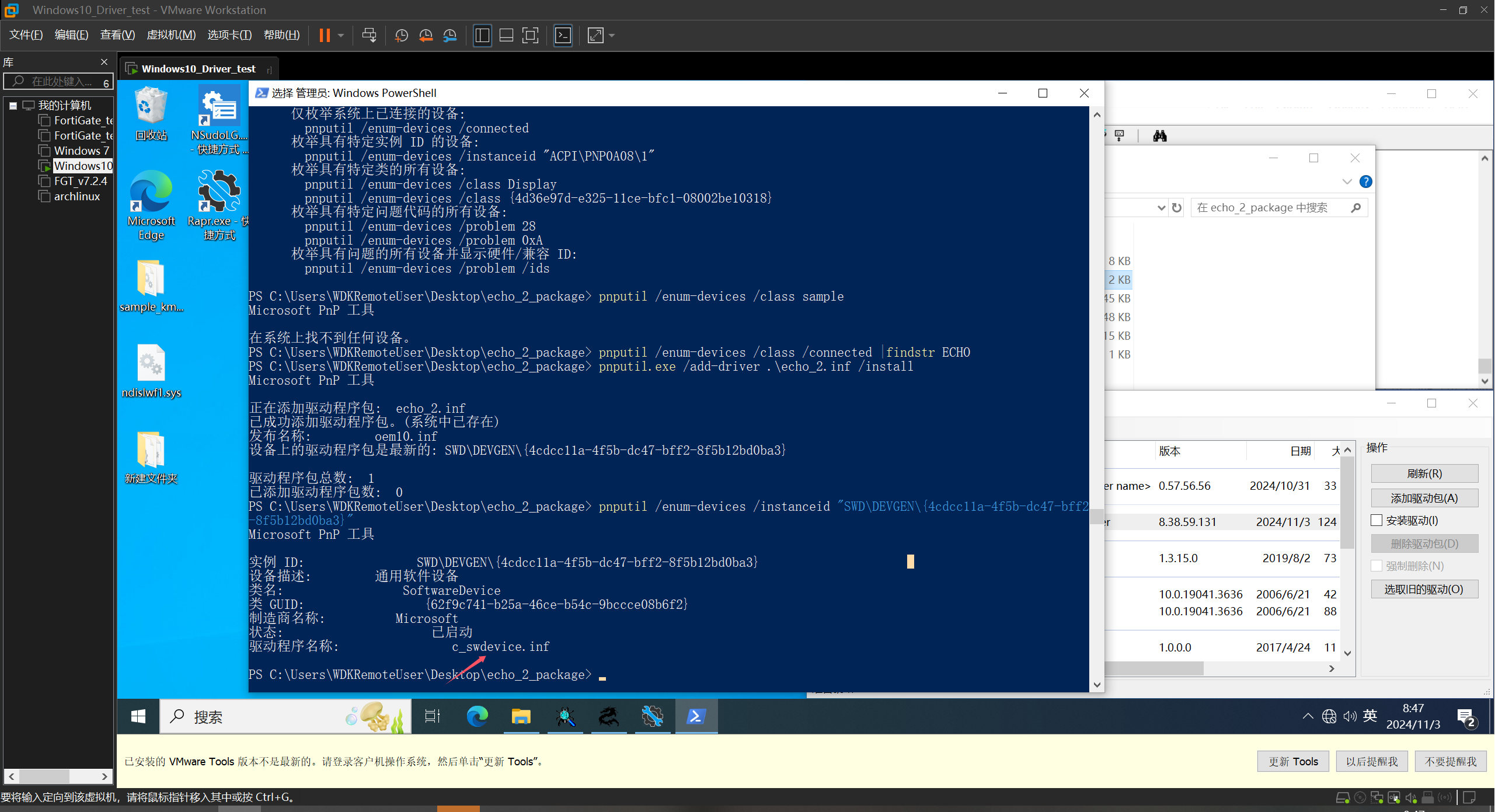This screenshot has width=1495, height=812.
Task: Collapse the 我的计算机 tree node
Action: (x=13, y=105)
